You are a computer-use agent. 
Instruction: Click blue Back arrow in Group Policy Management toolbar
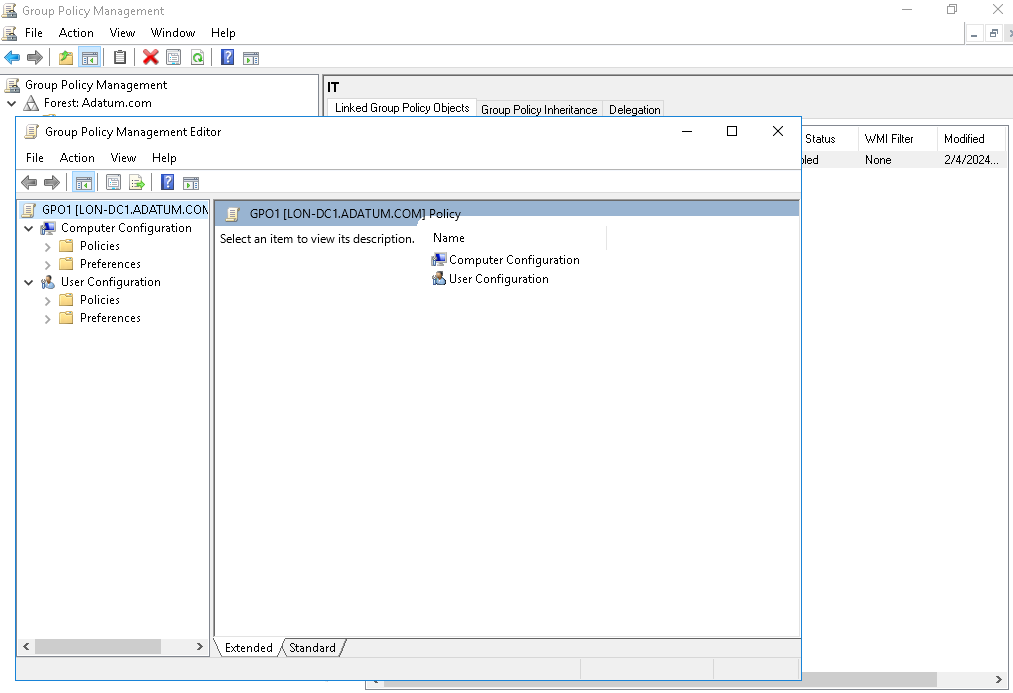(12, 57)
